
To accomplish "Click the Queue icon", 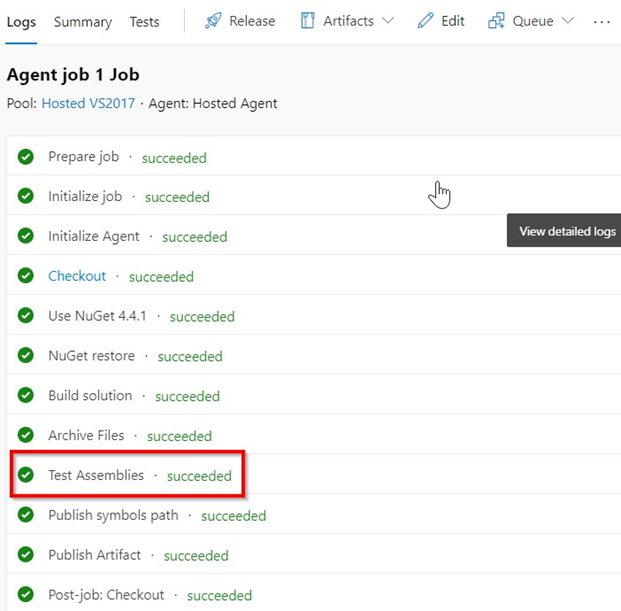I will point(496,21).
